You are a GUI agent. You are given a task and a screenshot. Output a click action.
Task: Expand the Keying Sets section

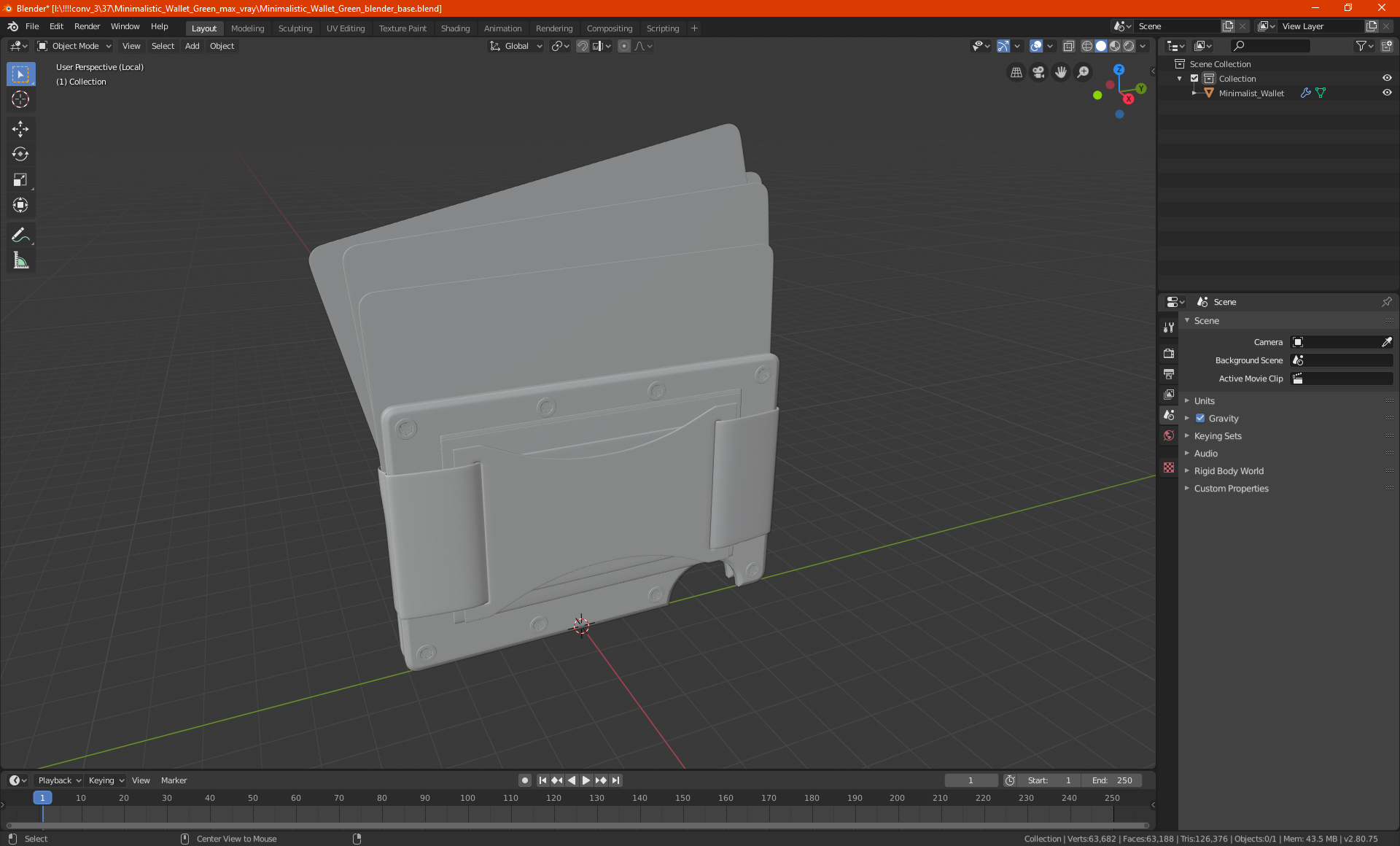(1187, 435)
